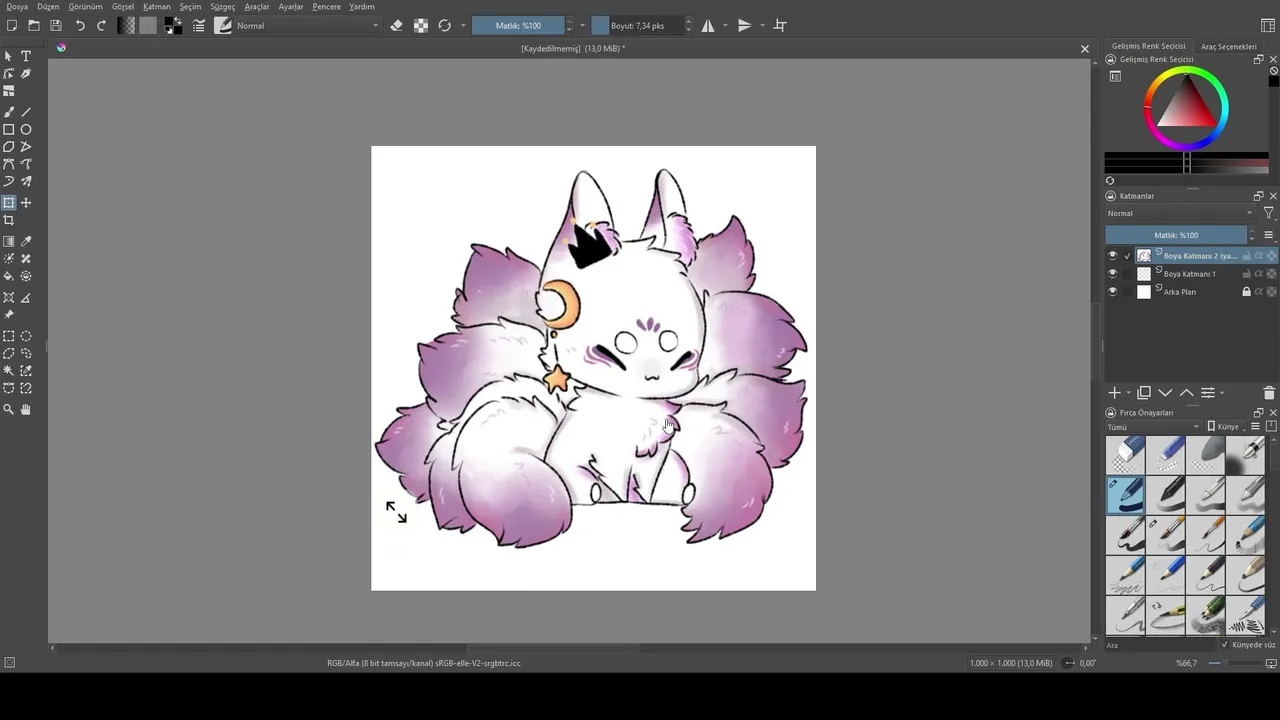1280x720 pixels.
Task: Select the Measure tool
Action: 26,298
